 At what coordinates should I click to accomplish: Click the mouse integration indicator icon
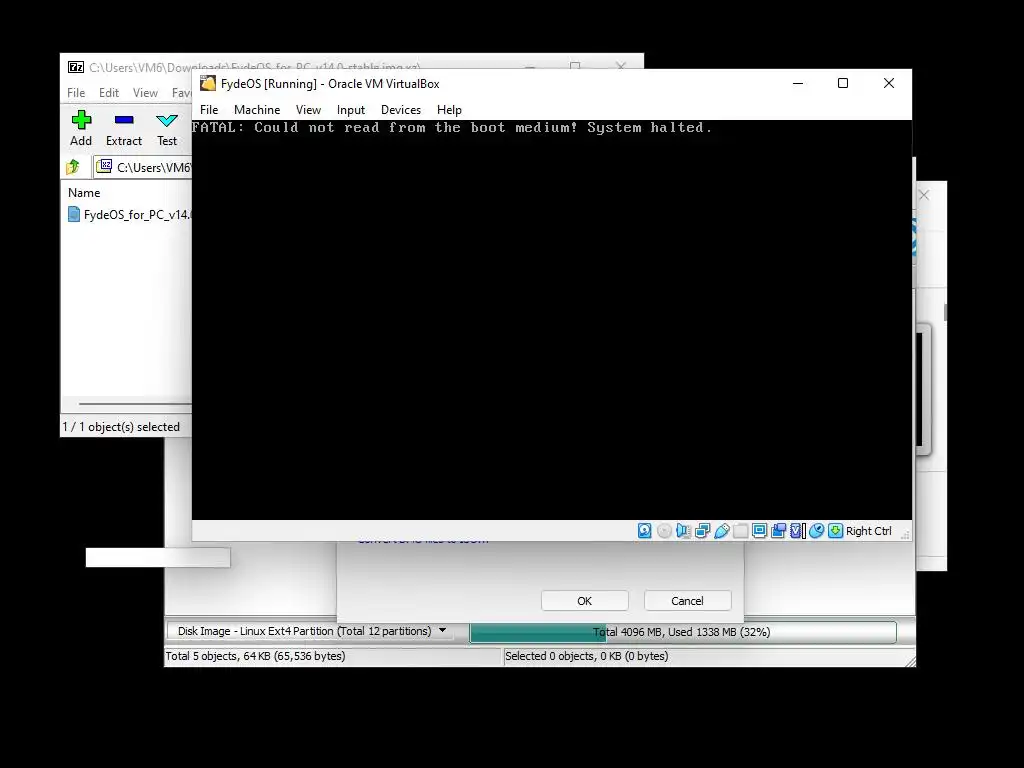[x=816, y=531]
